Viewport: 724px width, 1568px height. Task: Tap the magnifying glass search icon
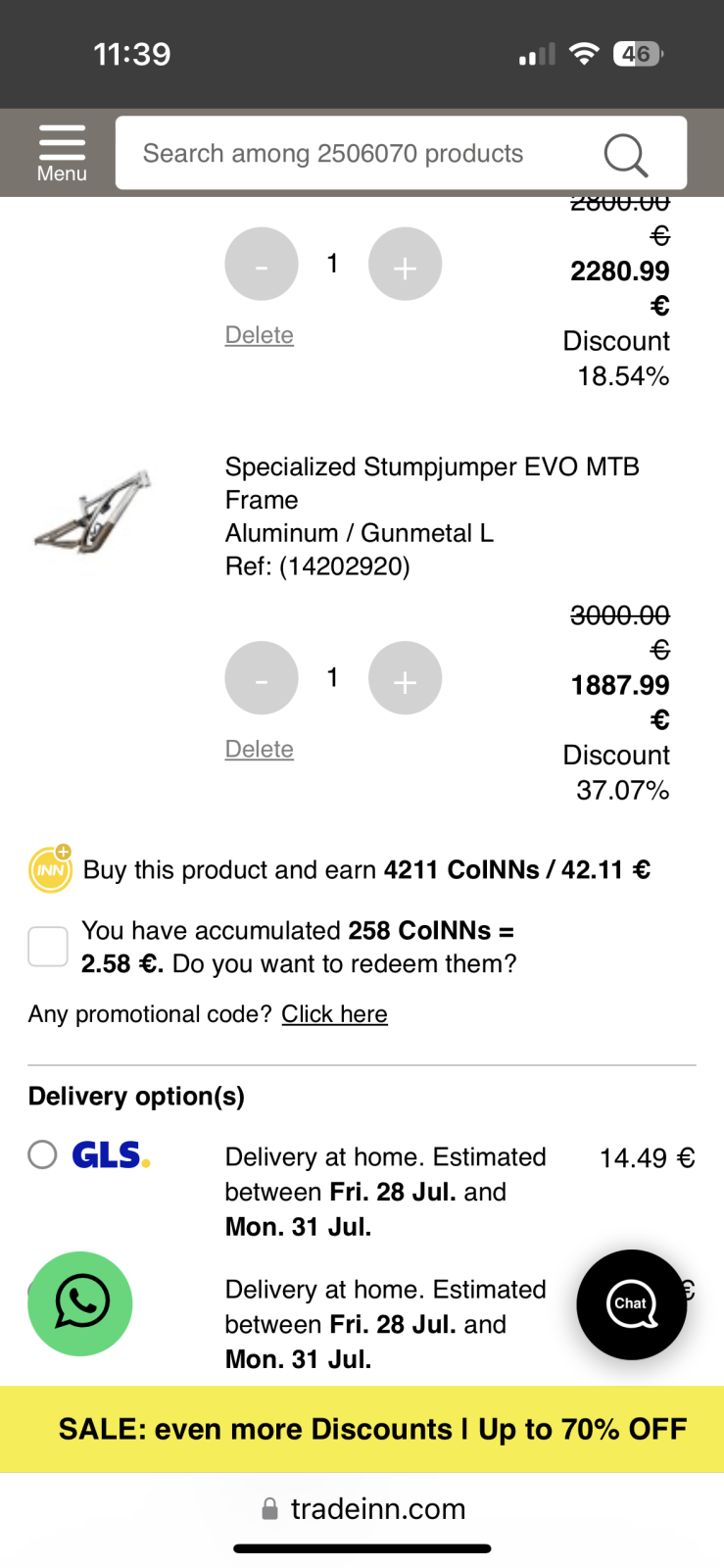(625, 155)
